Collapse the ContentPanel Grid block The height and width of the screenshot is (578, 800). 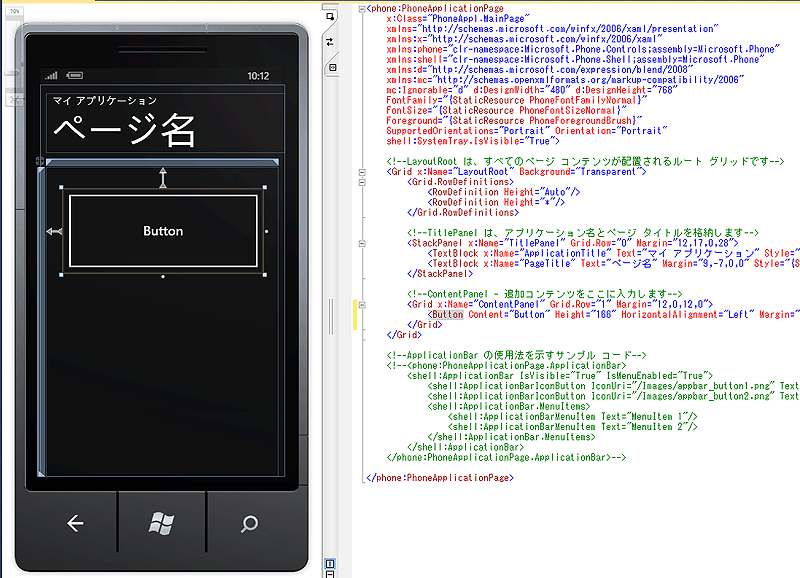point(362,305)
